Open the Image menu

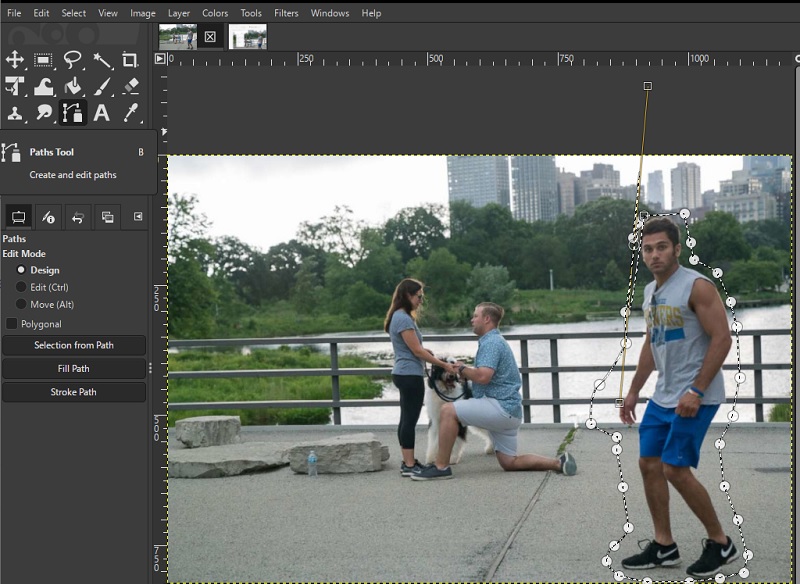pos(143,13)
